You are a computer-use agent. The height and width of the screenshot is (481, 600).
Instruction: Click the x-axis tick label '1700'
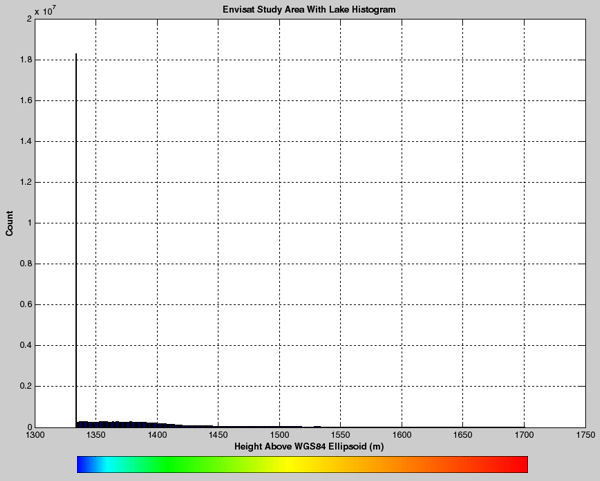tap(524, 435)
